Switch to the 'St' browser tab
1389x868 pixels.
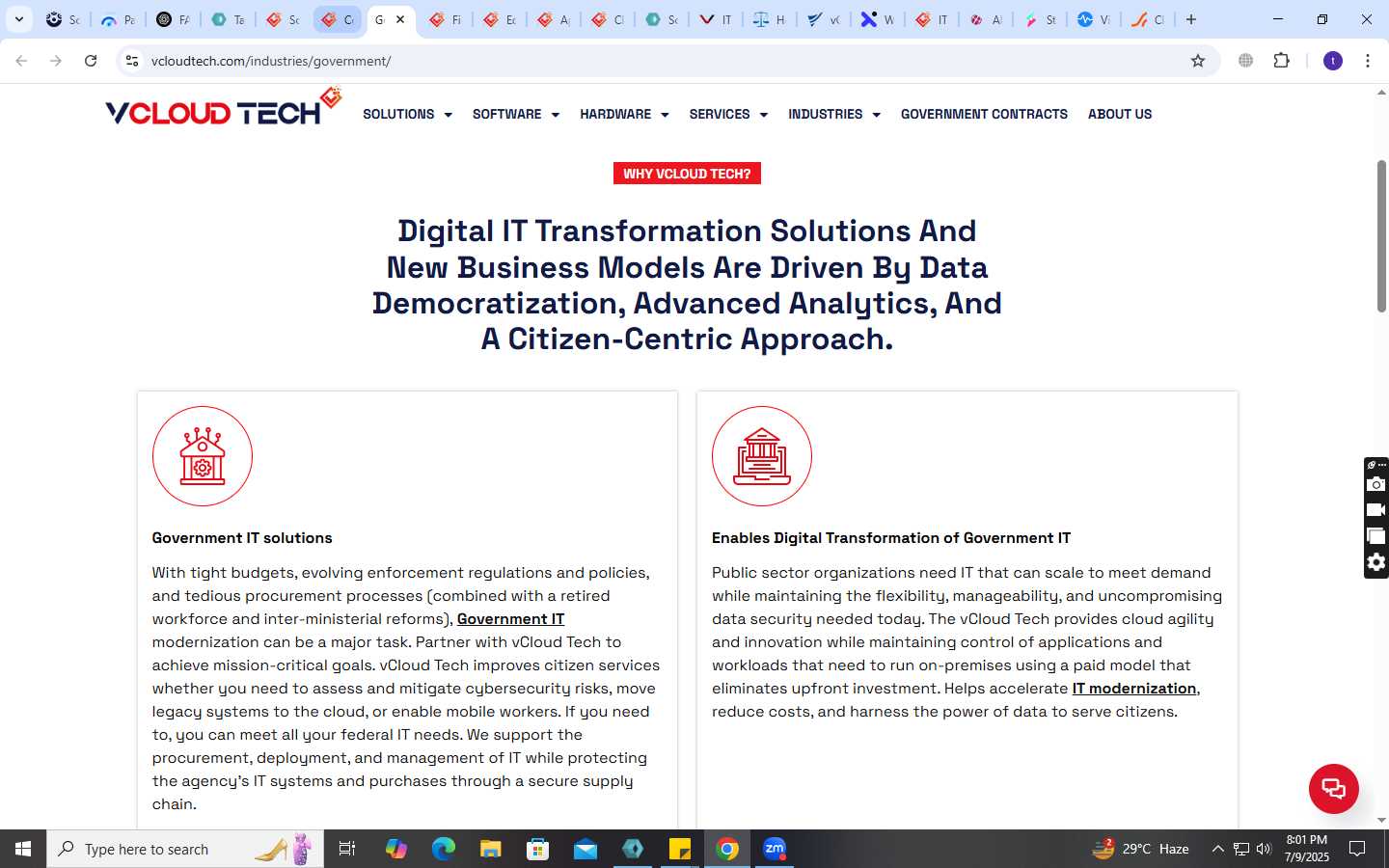[x=1039, y=19]
